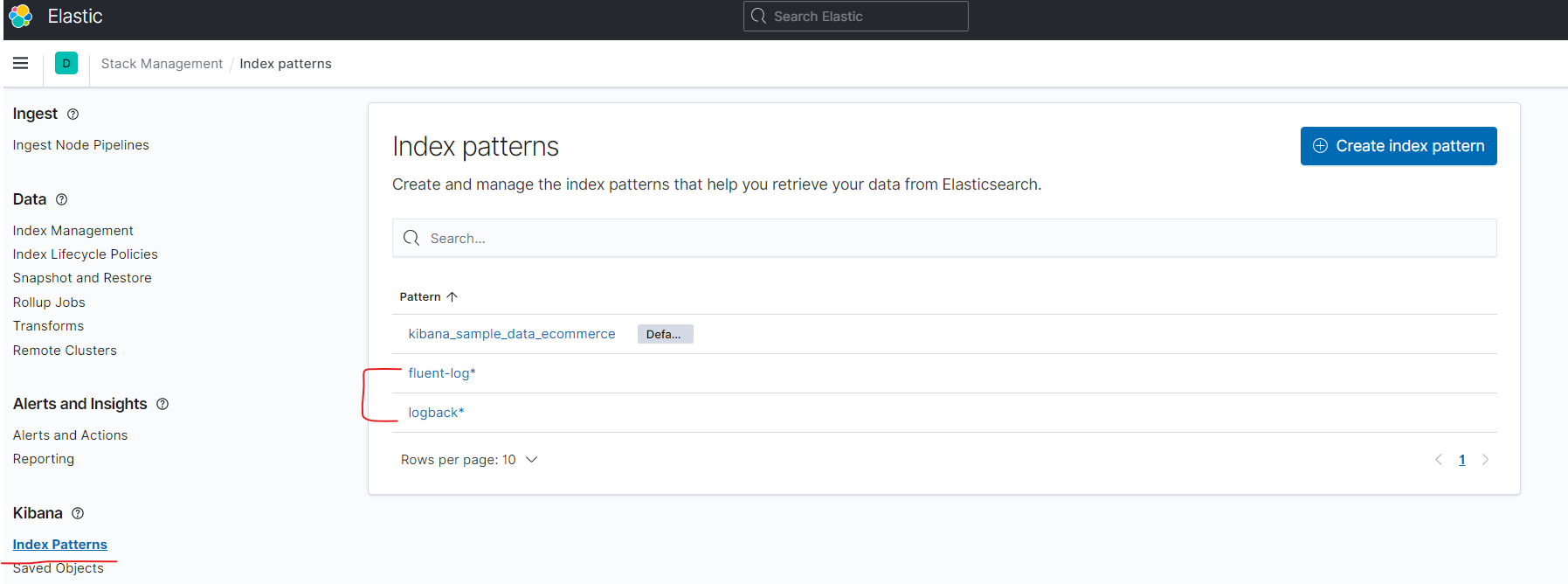
Task: Open Snapshot and Restore
Action: point(82,278)
